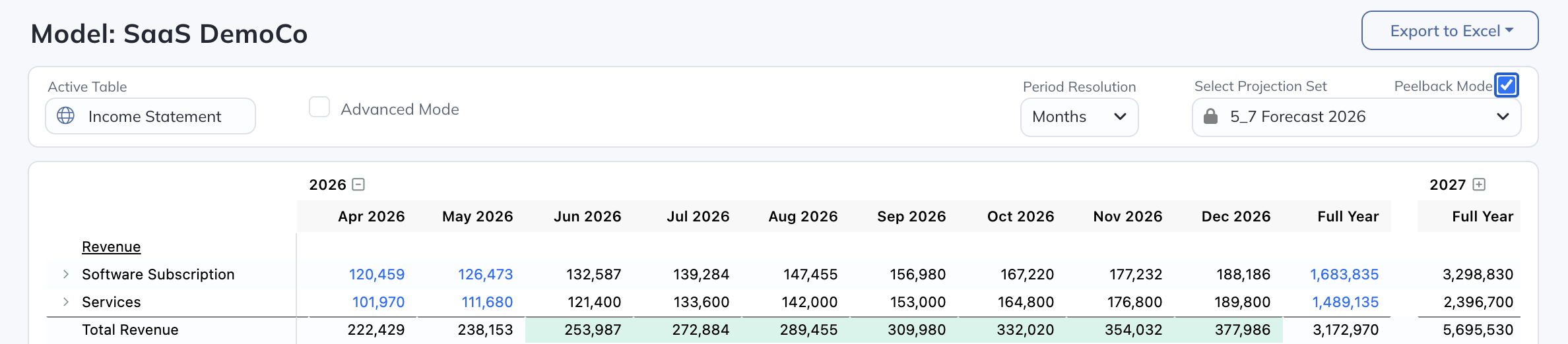Click the Total Revenue row label
Screen dimensions: 1568x344
130,330
